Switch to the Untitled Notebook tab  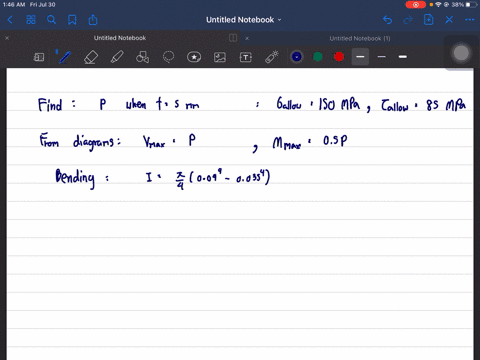pos(120,38)
